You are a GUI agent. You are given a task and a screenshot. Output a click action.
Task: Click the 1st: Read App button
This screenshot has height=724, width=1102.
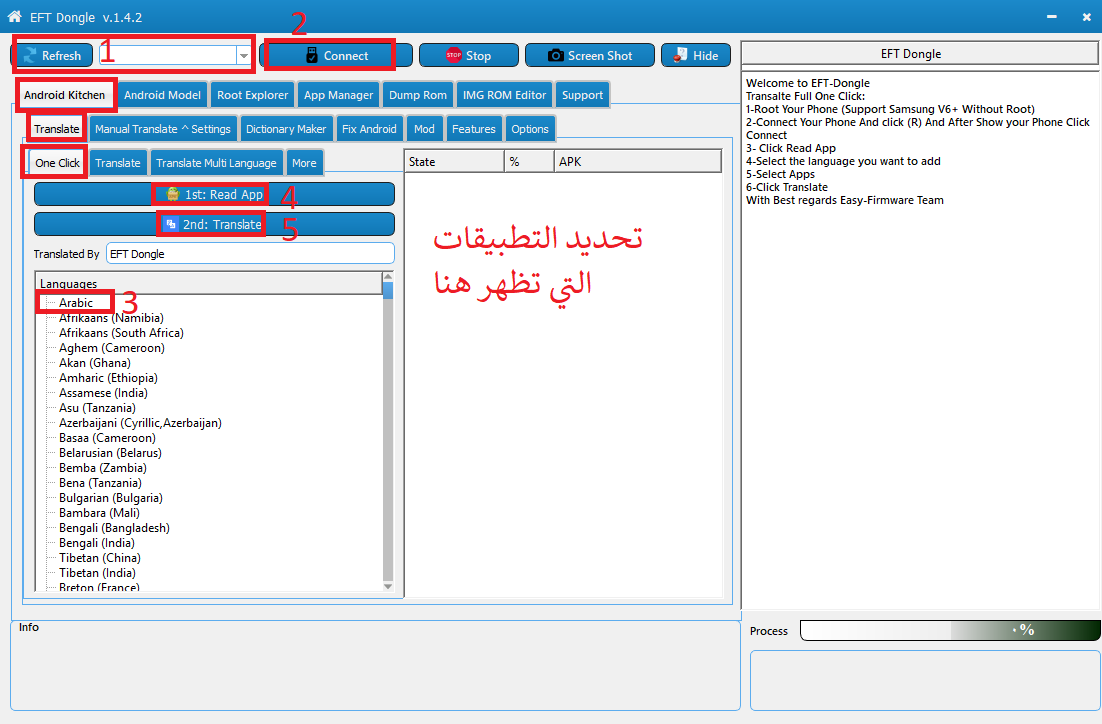(214, 194)
